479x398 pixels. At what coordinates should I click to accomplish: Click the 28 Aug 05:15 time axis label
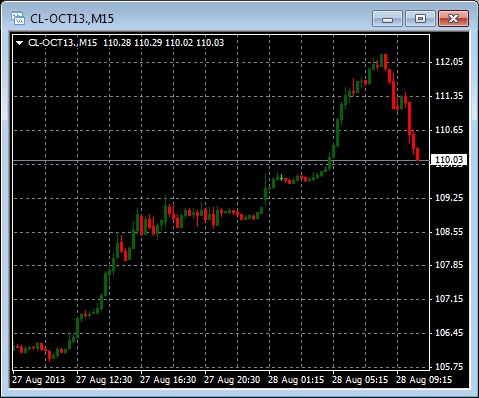[x=360, y=380]
